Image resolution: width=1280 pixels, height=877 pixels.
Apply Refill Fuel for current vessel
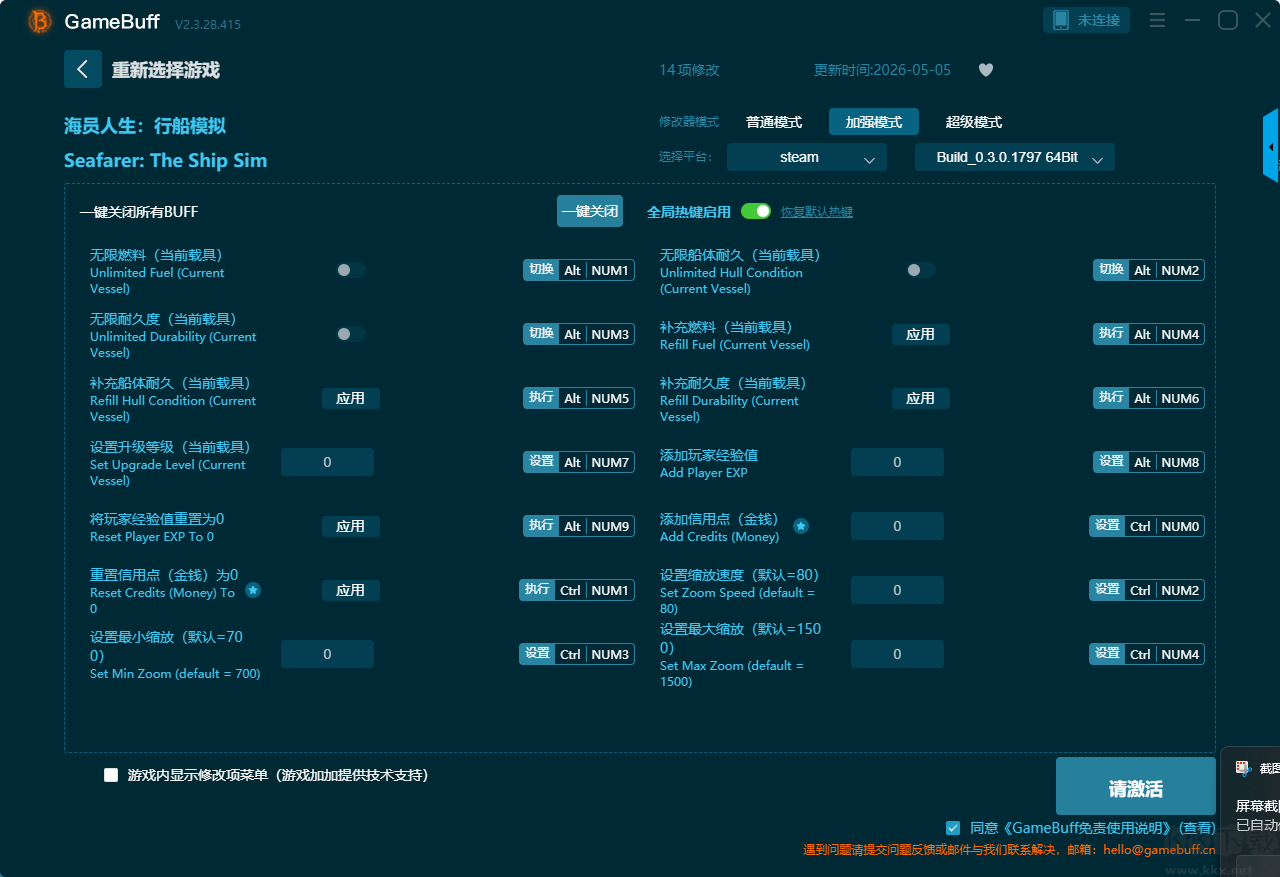pos(921,334)
